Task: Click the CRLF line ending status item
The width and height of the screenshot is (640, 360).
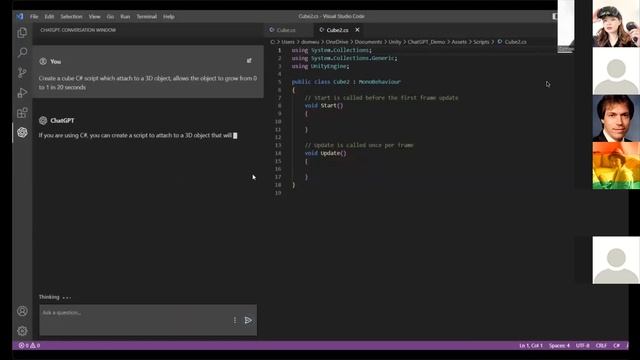Action: pyautogui.click(x=601, y=346)
